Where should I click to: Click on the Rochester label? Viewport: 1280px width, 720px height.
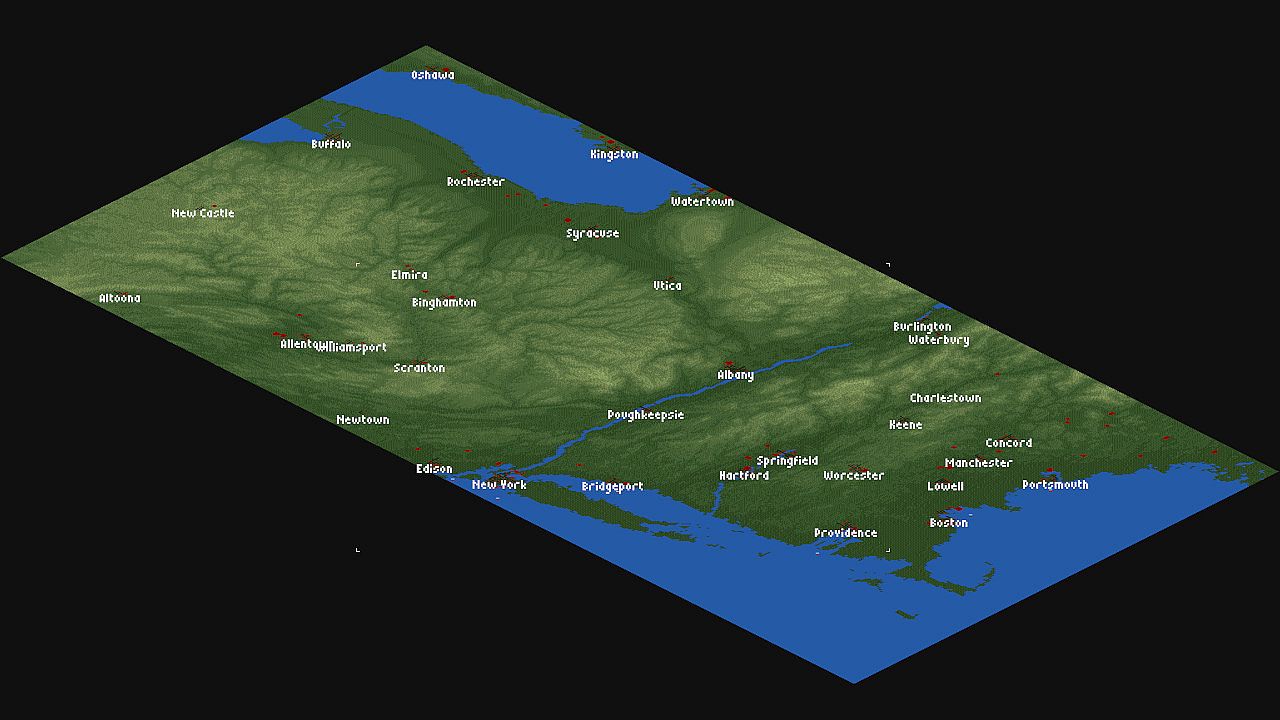click(x=475, y=182)
